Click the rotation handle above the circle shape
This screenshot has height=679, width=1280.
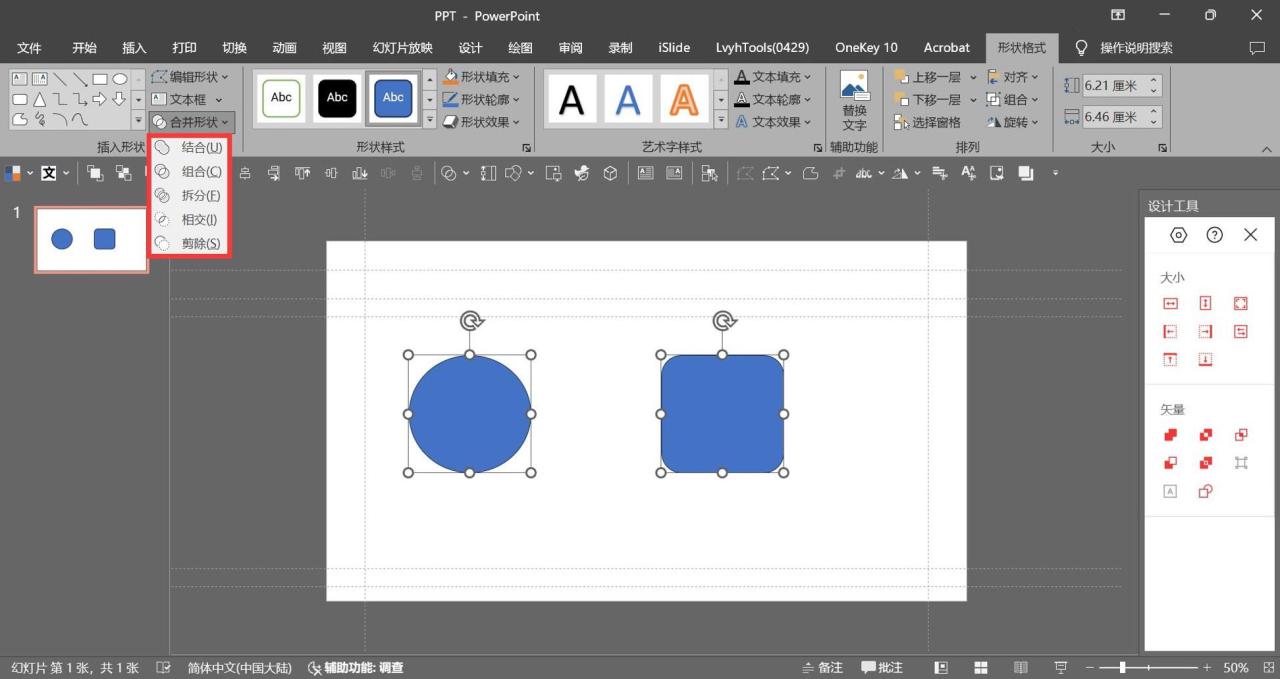[471, 320]
